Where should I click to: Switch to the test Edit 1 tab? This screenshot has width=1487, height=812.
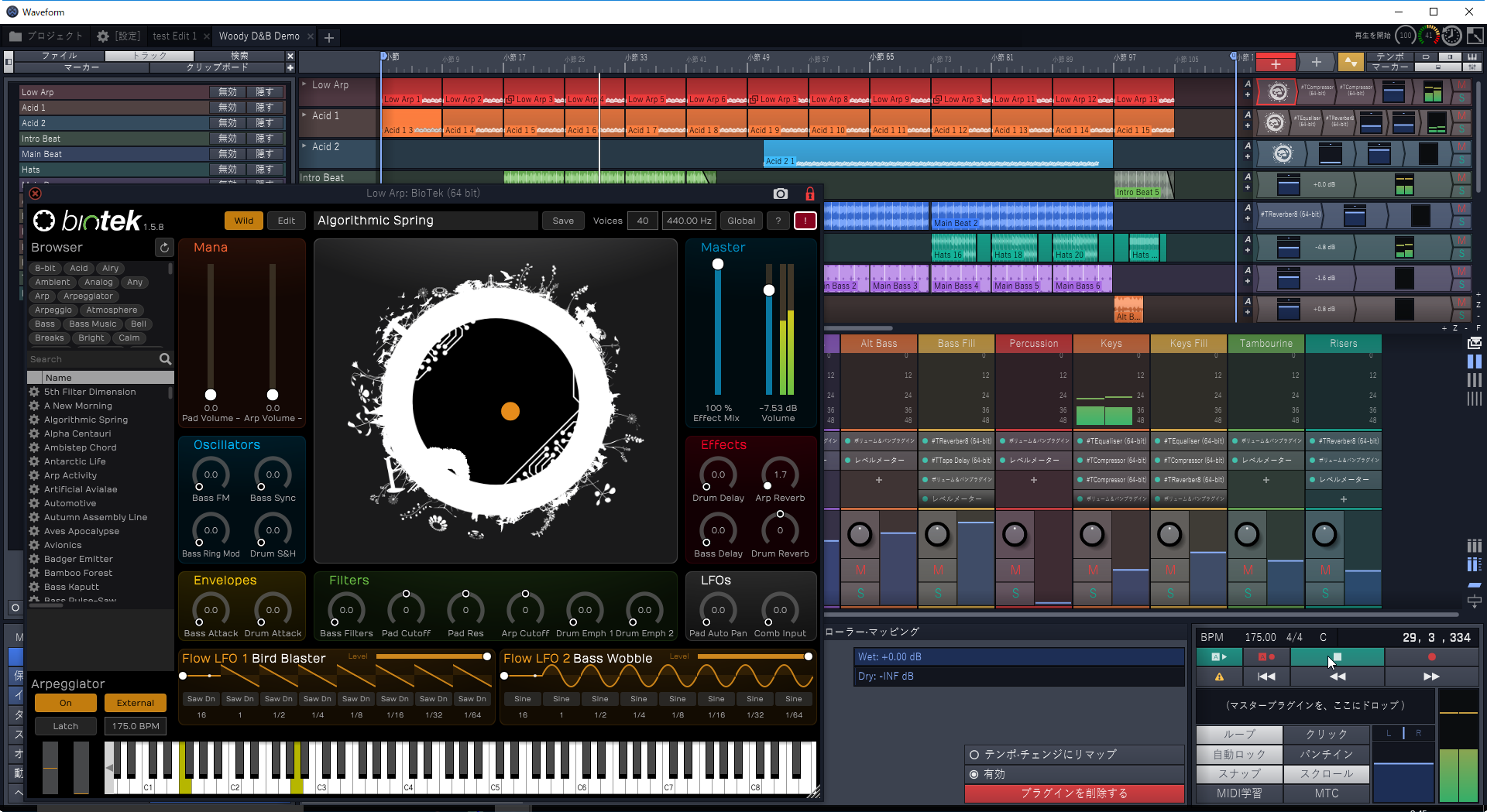pos(174,36)
